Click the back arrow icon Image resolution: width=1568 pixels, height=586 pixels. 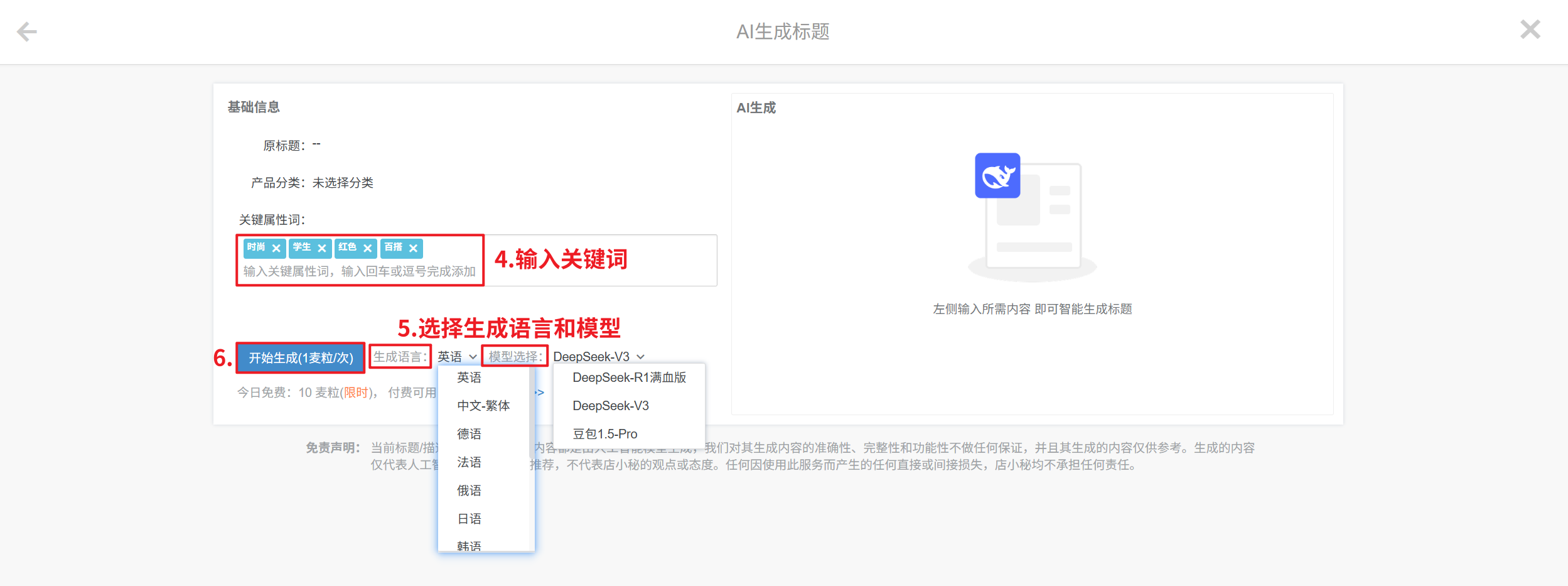pos(27,31)
